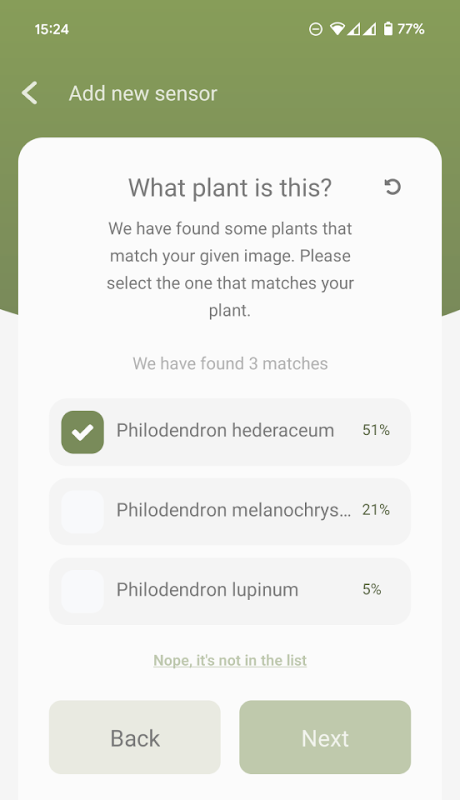
Task: Tap the back arrow icon in header
Action: pos(30,93)
